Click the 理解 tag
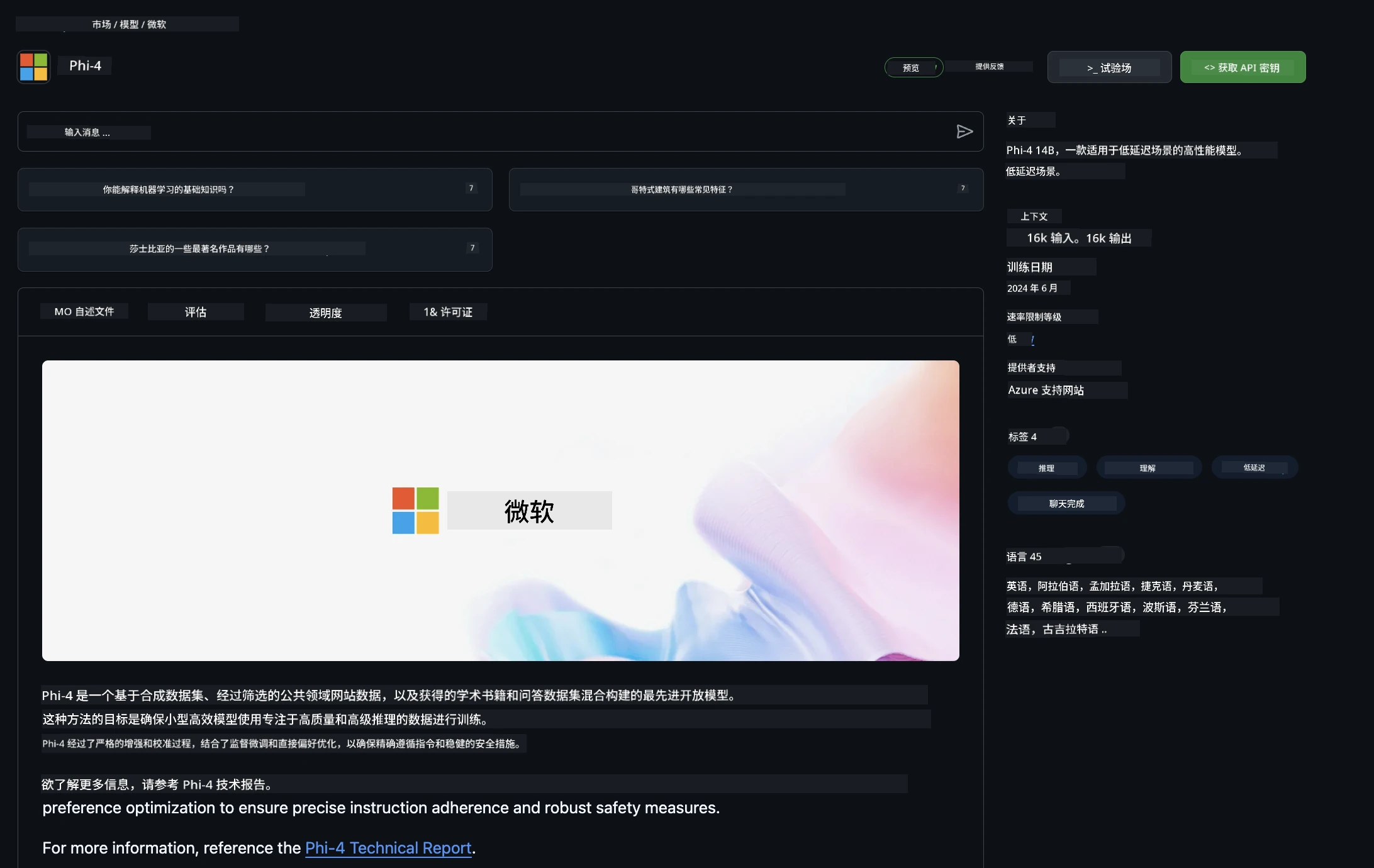The height and width of the screenshot is (868, 1374). coord(1148,467)
